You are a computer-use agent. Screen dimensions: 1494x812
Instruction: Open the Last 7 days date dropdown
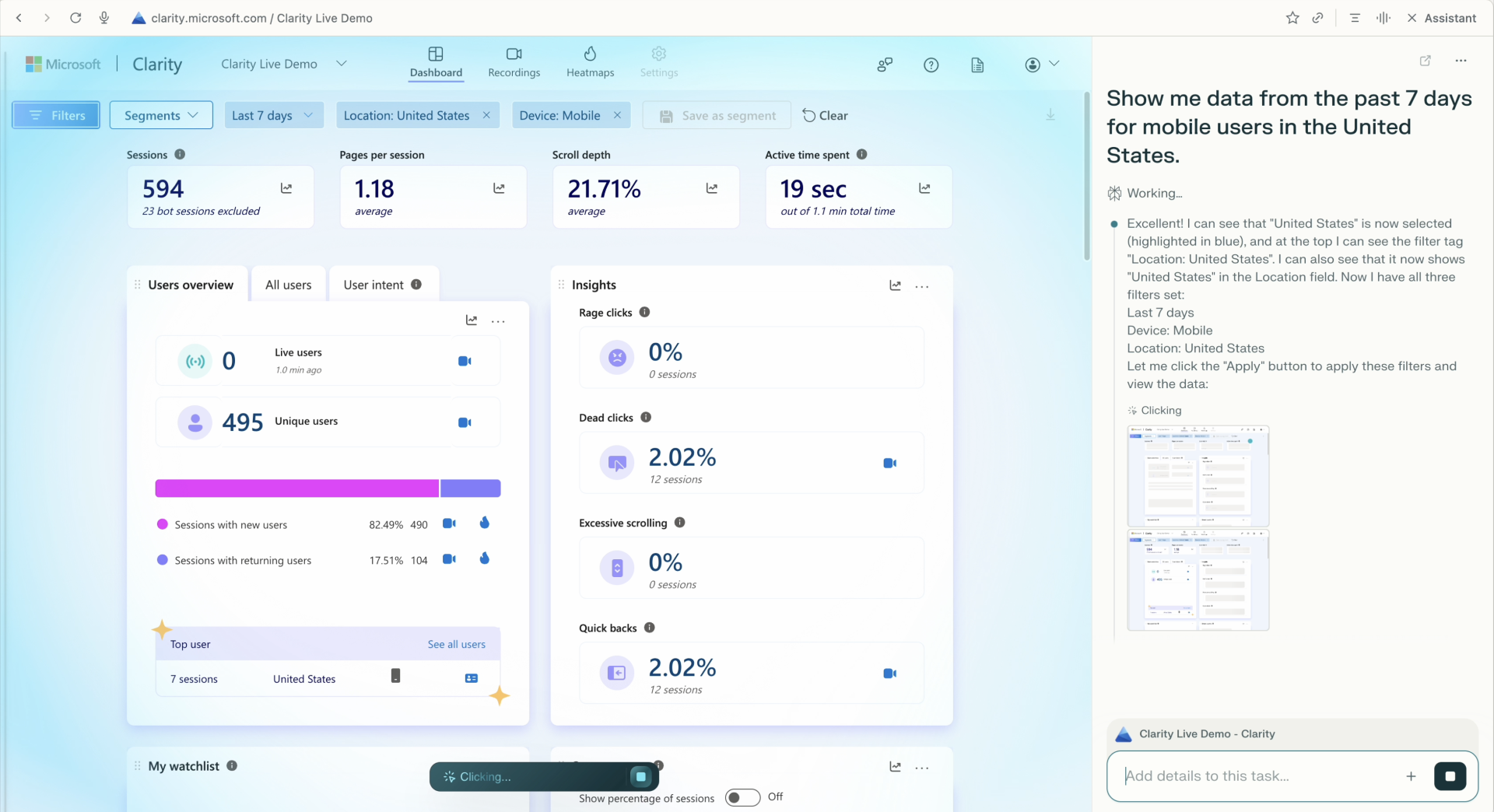pos(273,115)
